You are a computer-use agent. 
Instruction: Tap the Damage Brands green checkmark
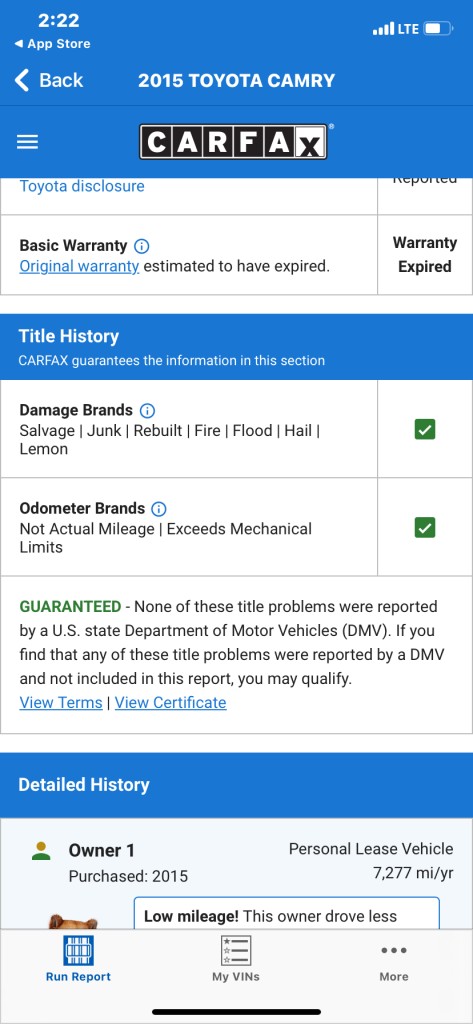[x=425, y=429]
